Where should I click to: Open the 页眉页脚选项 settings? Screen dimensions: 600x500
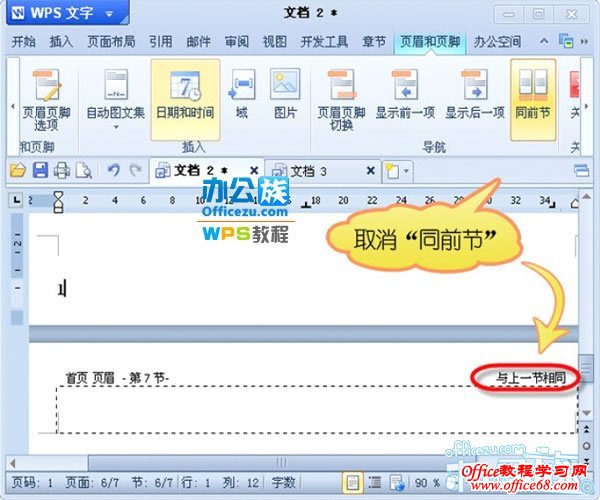46,100
